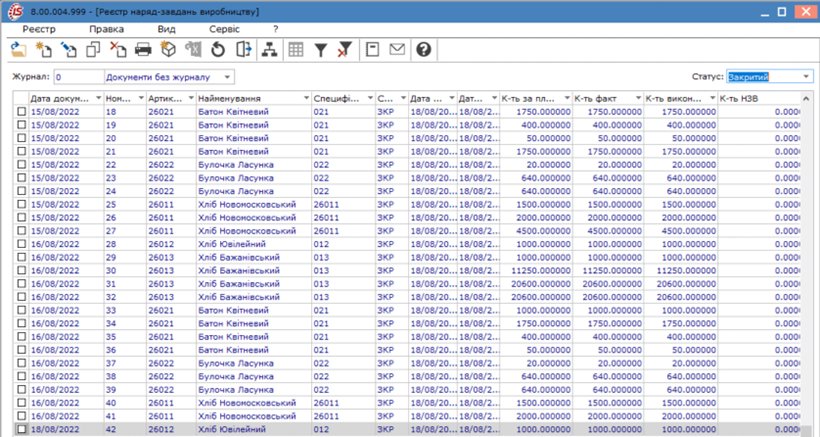
Task: Click the open folder toolbar icon
Action: pyautogui.click(x=19, y=50)
